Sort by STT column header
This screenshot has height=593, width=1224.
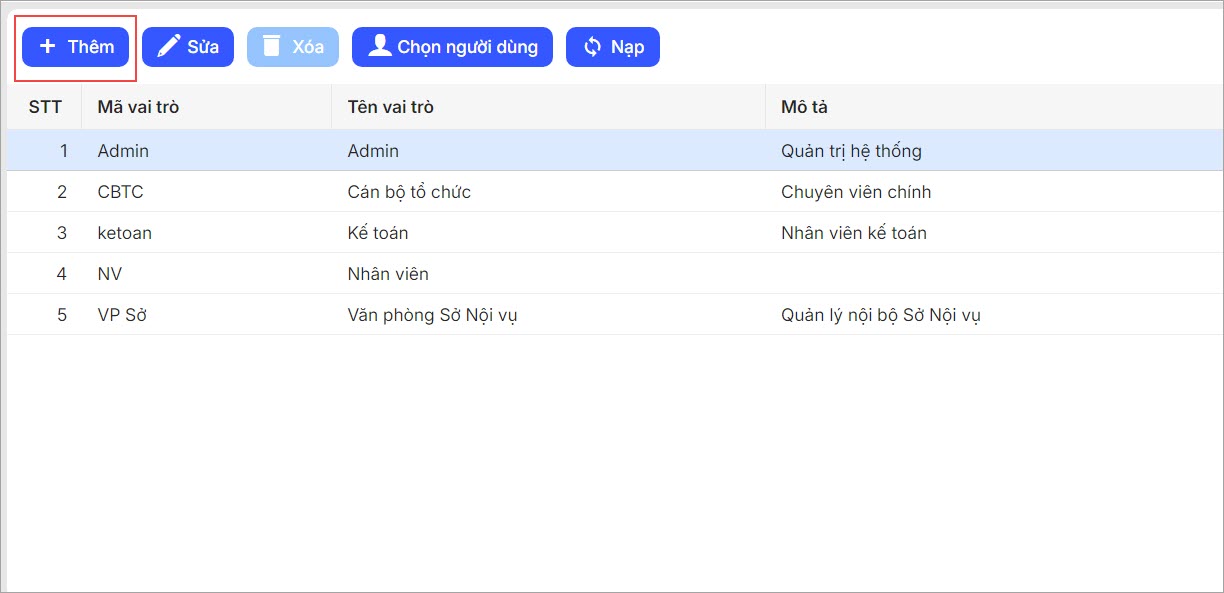click(x=45, y=107)
